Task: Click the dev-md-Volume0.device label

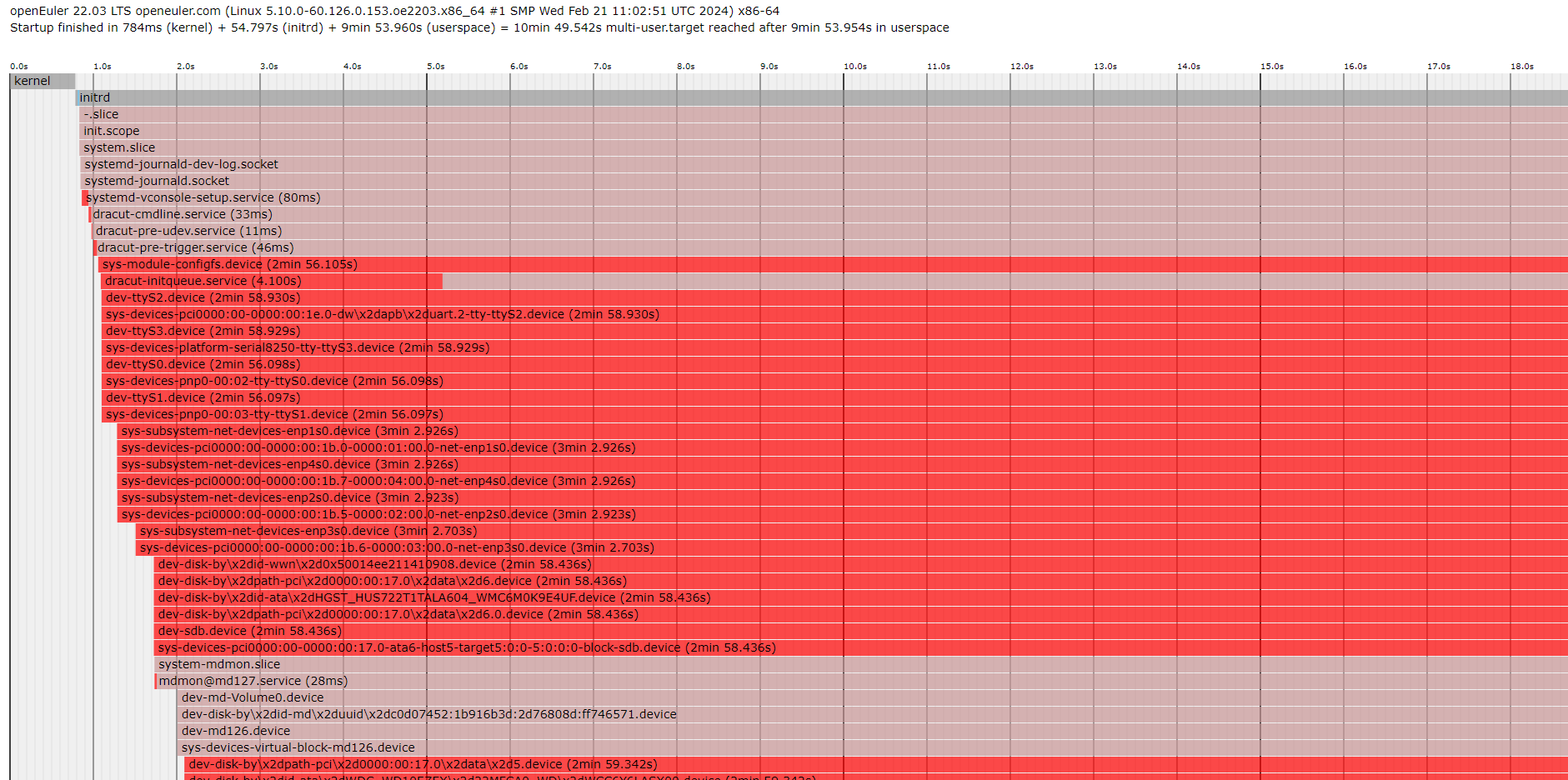Action: [253, 697]
